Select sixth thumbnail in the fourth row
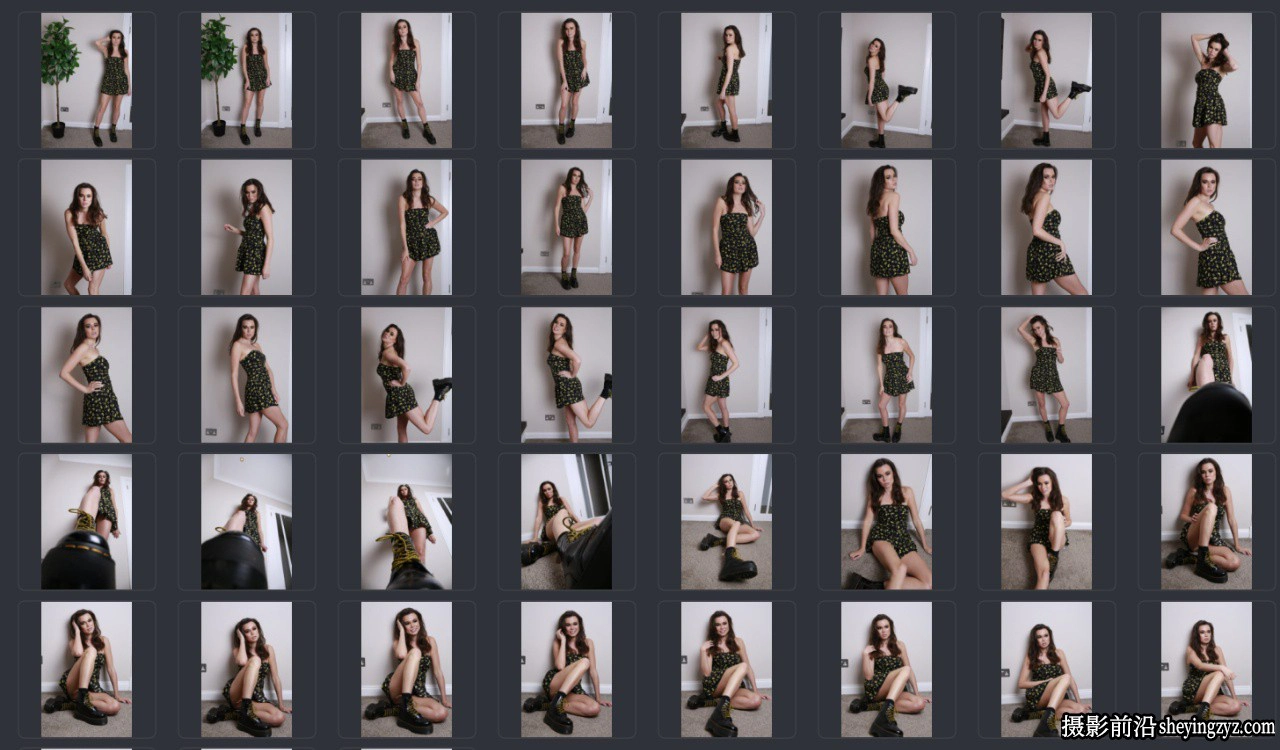 886,521
